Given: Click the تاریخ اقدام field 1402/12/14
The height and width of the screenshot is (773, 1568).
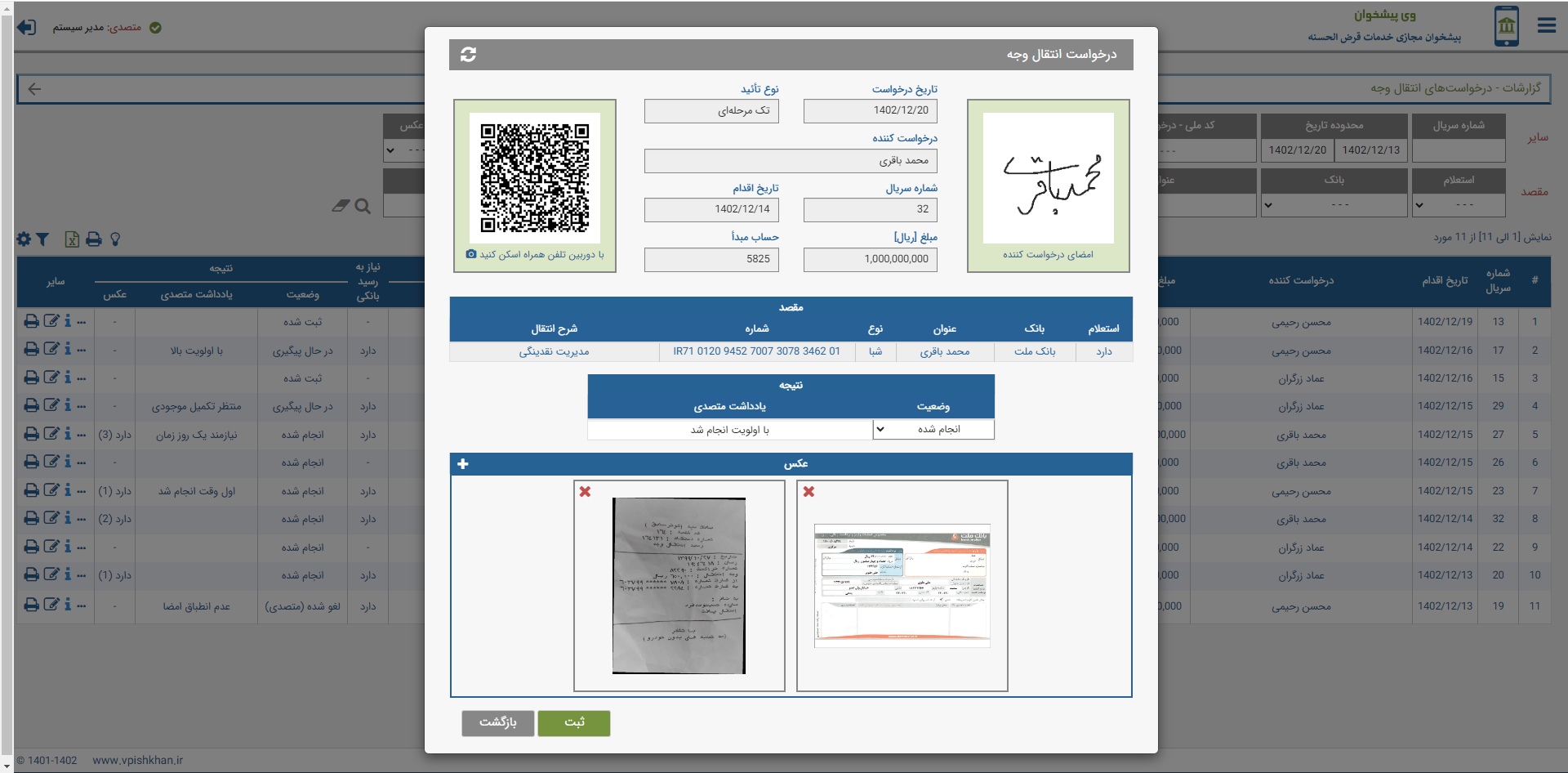Looking at the screenshot, I should click(711, 210).
